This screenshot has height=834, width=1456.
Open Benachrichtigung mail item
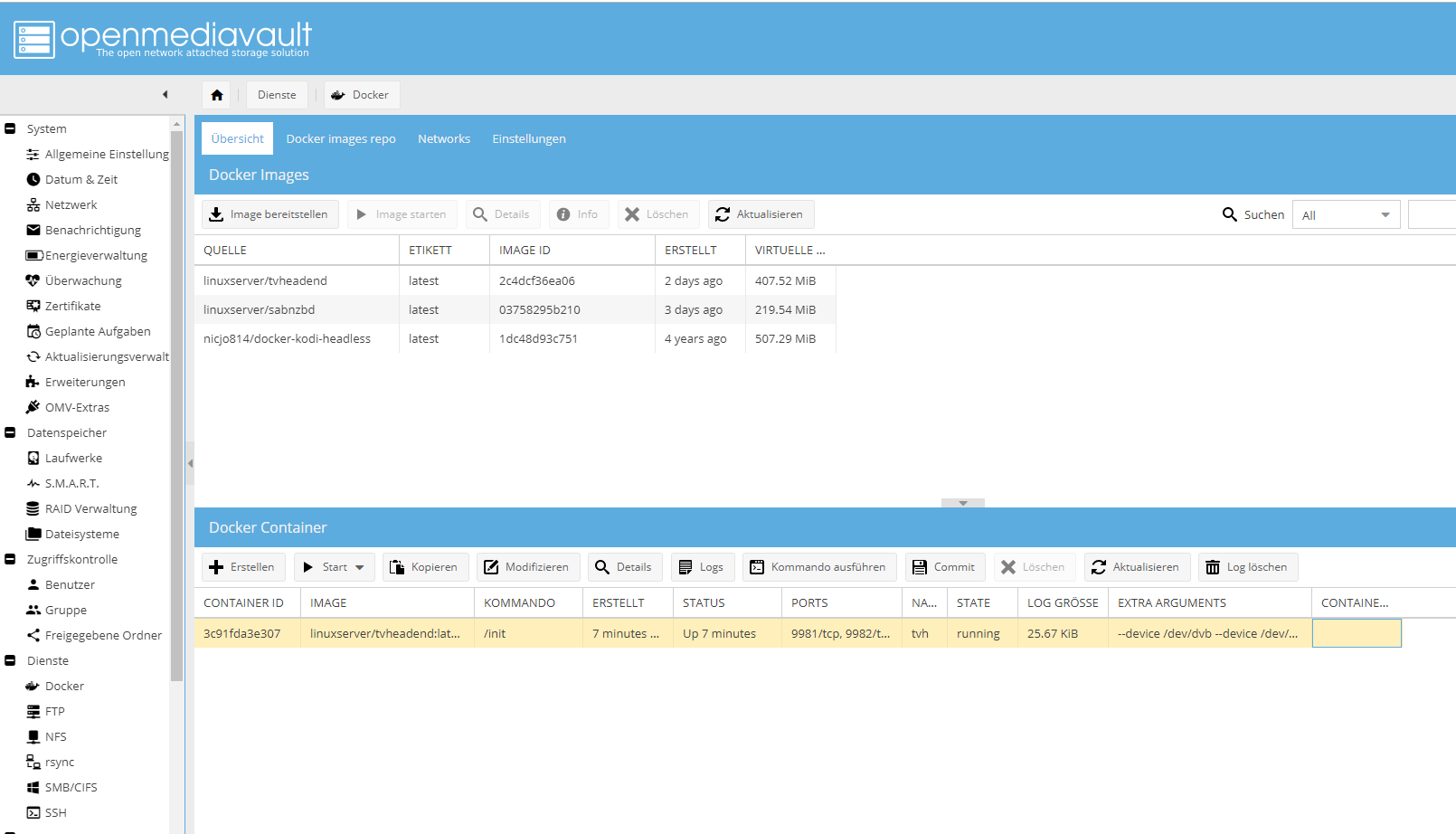pos(83,230)
